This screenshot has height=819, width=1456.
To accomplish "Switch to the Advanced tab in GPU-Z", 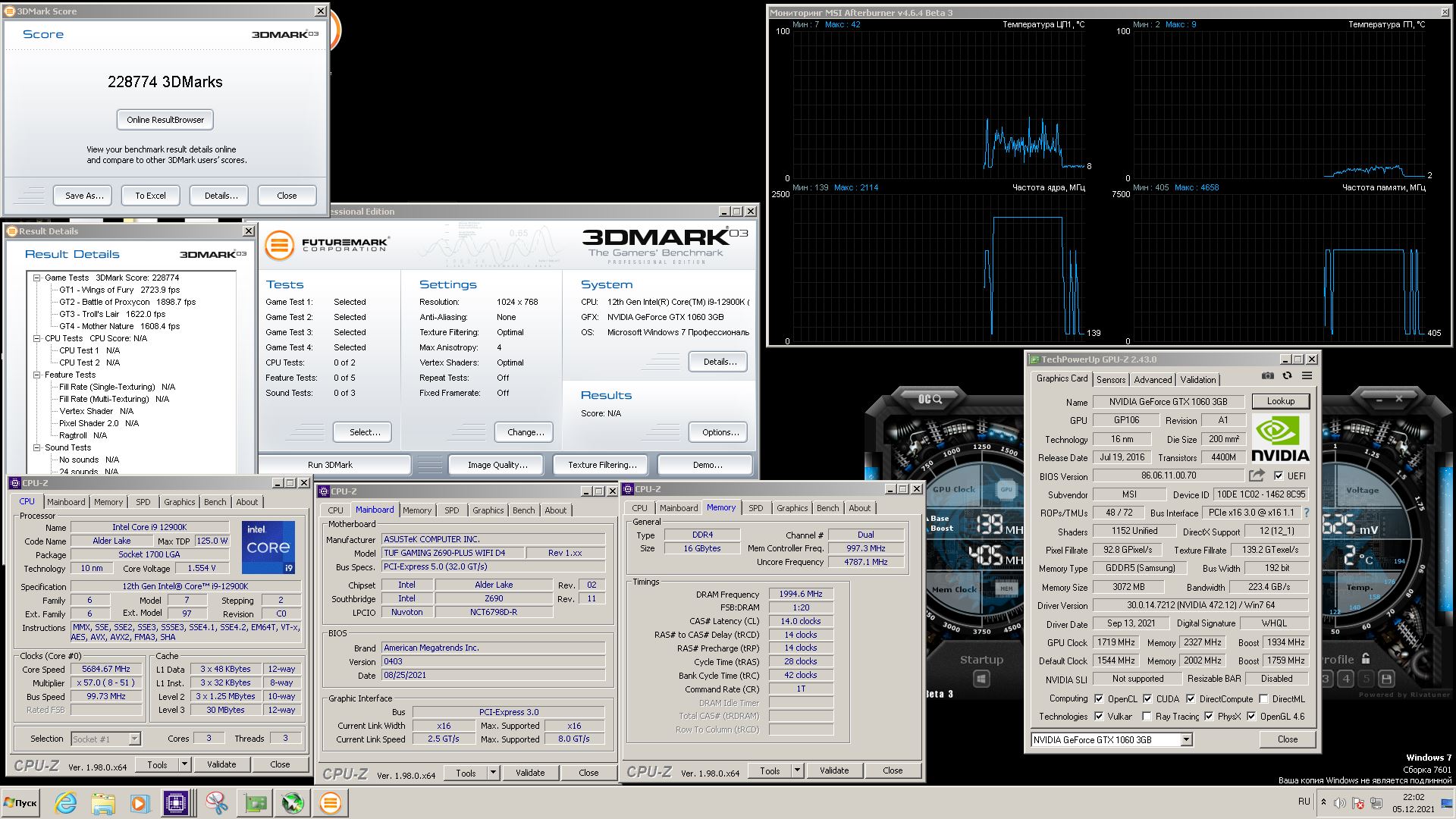I will pyautogui.click(x=1153, y=379).
